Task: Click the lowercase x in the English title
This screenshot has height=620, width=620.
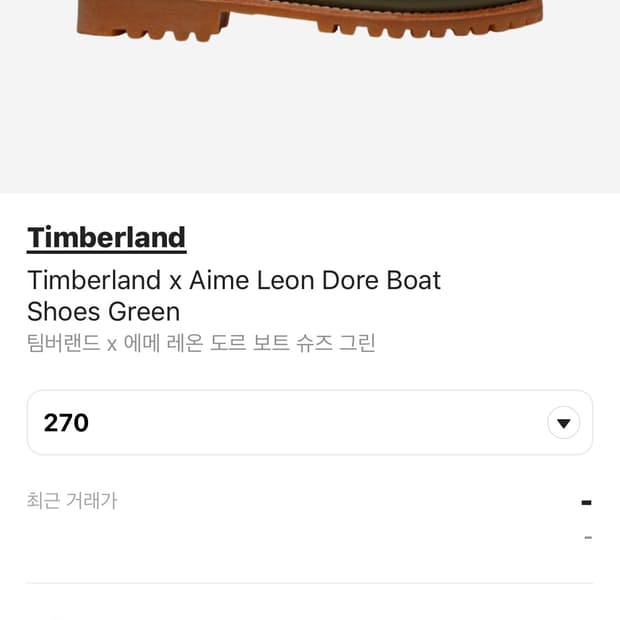Action: (x=175, y=281)
